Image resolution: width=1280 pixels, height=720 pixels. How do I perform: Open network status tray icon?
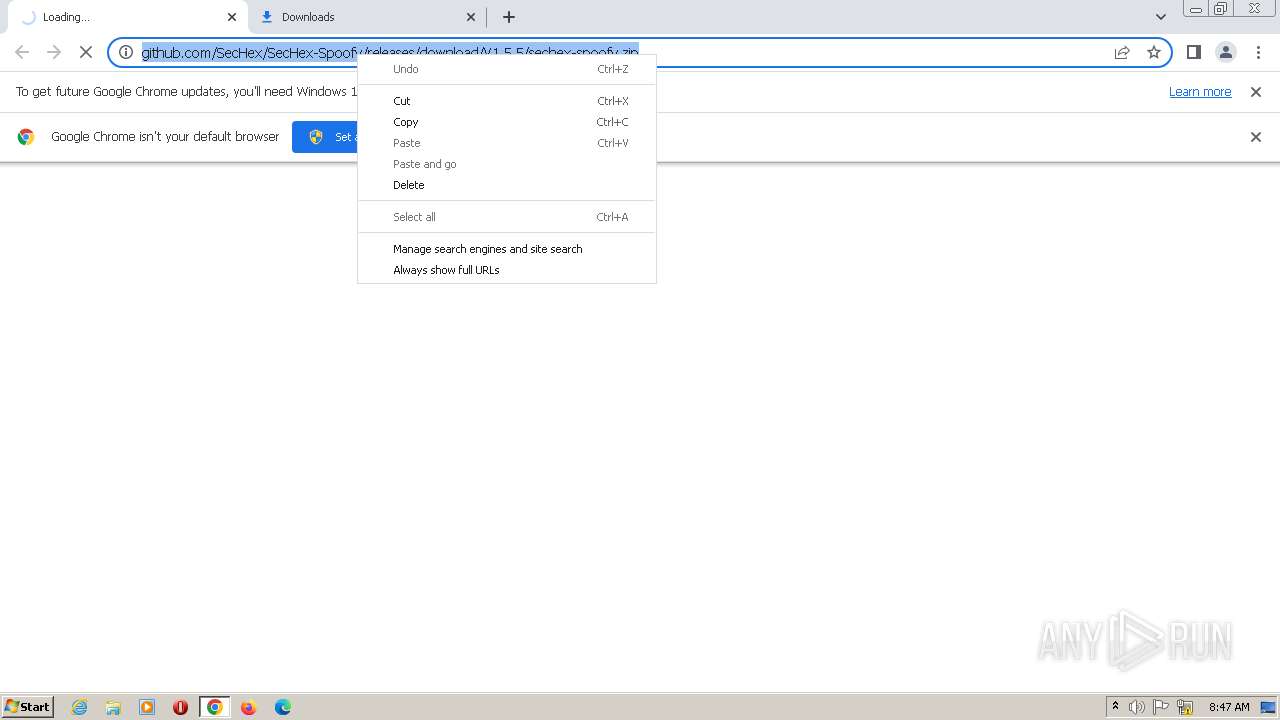1185,707
